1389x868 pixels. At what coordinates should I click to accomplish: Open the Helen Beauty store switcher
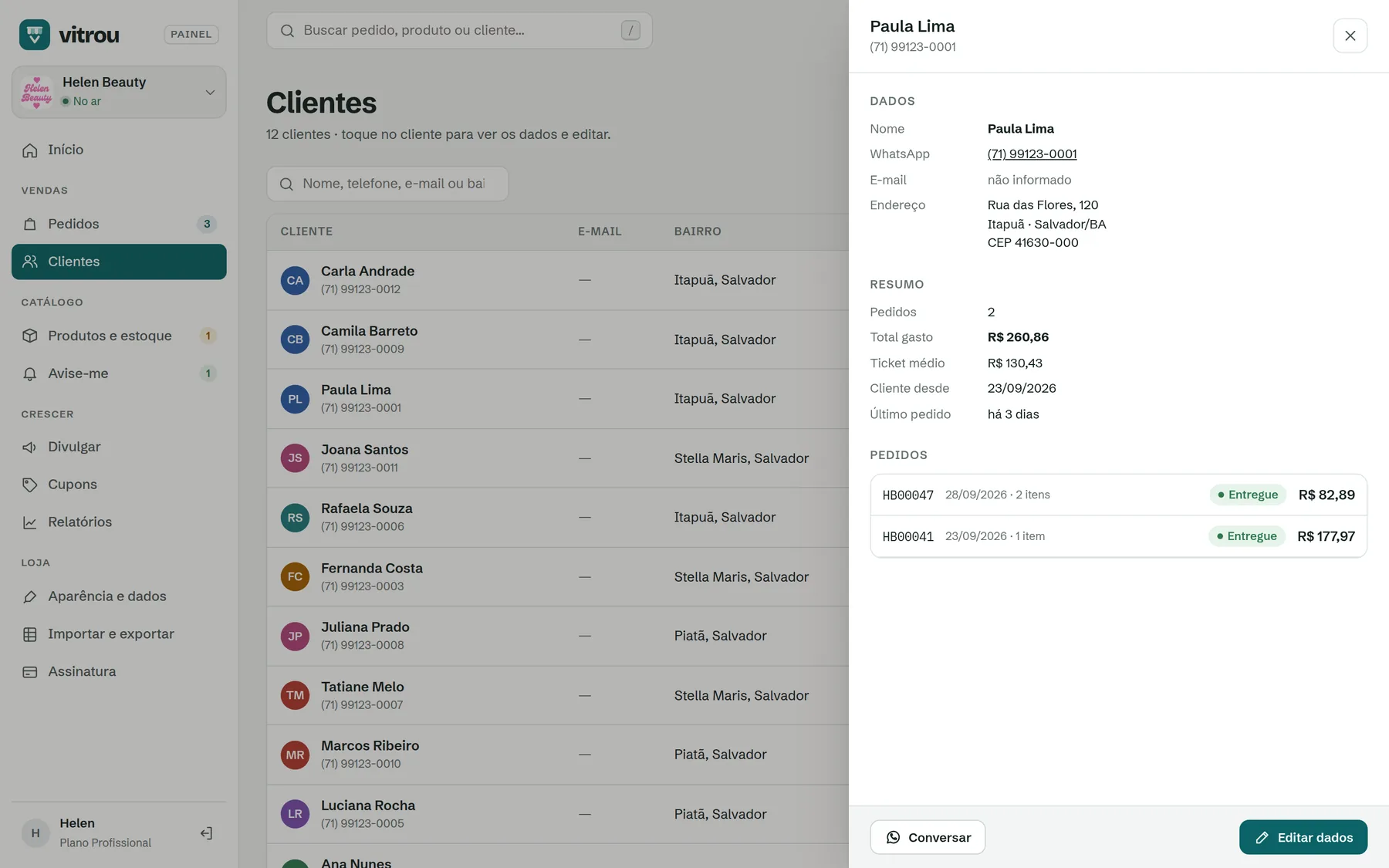point(119,92)
